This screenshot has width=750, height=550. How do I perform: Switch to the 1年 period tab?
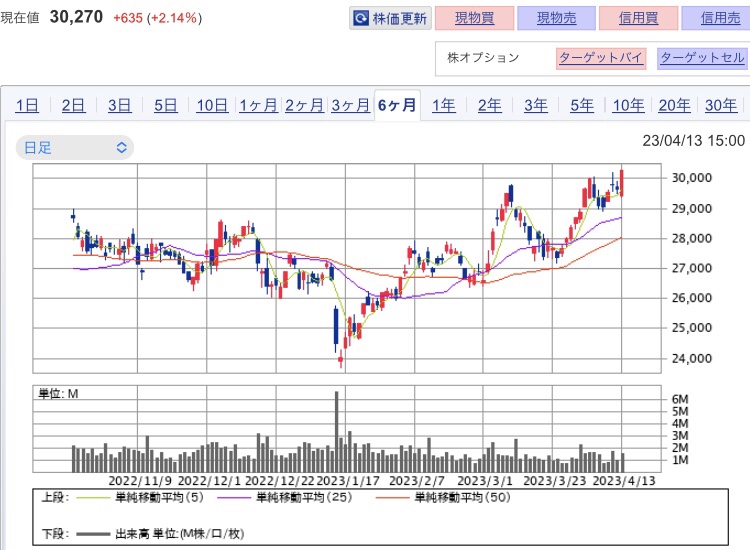pyautogui.click(x=443, y=105)
